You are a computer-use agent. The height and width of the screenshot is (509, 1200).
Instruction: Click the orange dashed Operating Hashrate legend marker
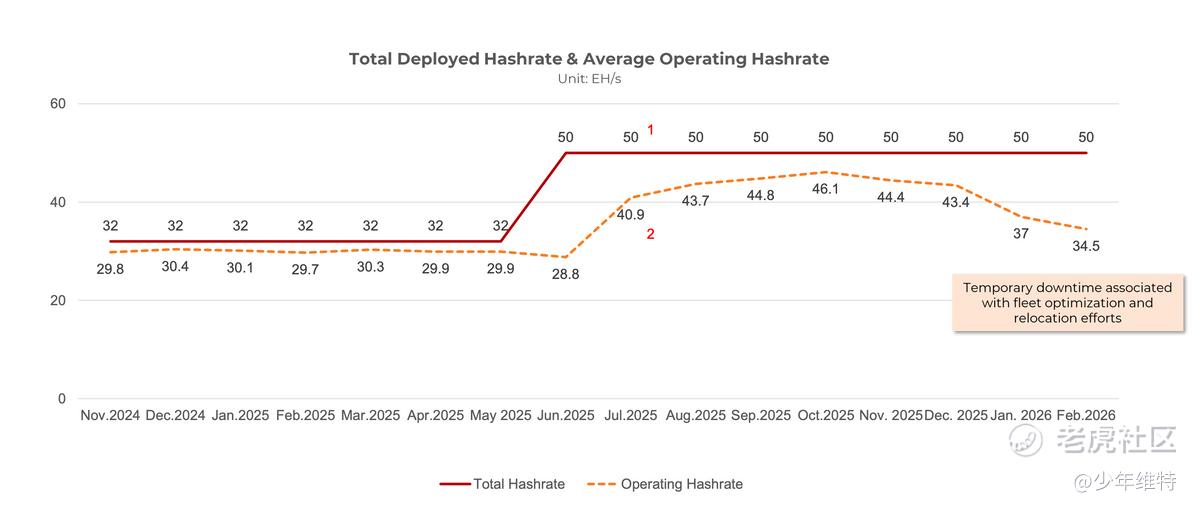(x=603, y=484)
